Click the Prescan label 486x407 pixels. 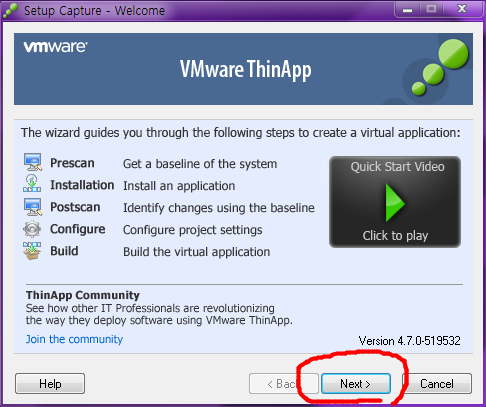pos(72,163)
